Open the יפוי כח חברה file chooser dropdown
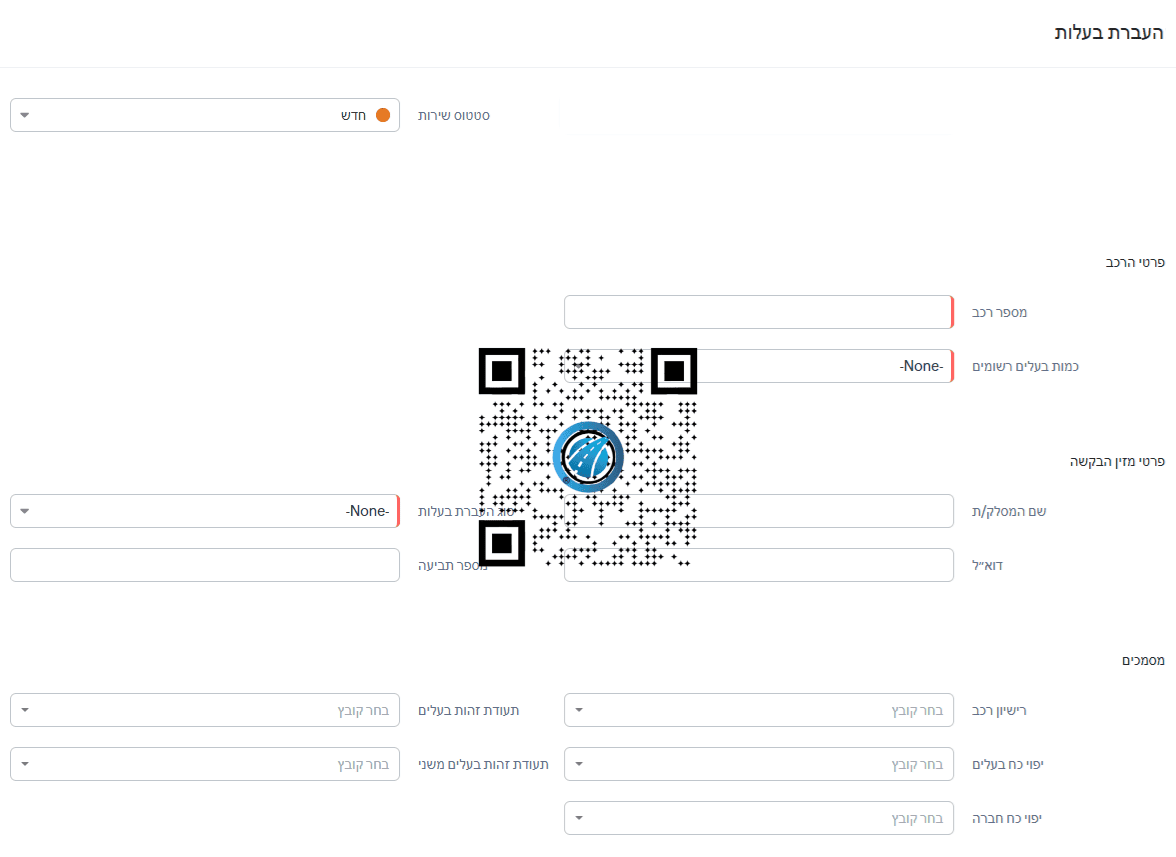Screen dimensions: 1176x857 pyautogui.click(x=758, y=818)
